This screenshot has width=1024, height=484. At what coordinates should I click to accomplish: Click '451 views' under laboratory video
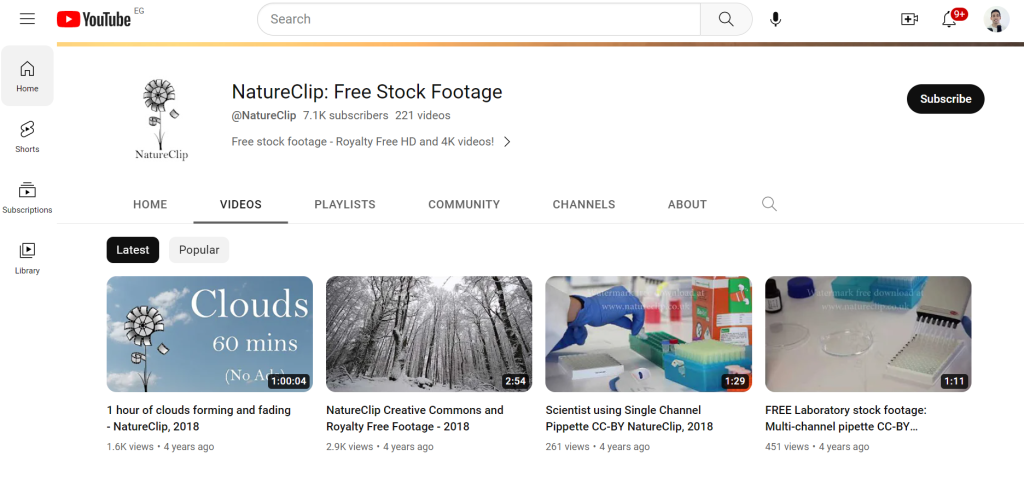pos(787,447)
